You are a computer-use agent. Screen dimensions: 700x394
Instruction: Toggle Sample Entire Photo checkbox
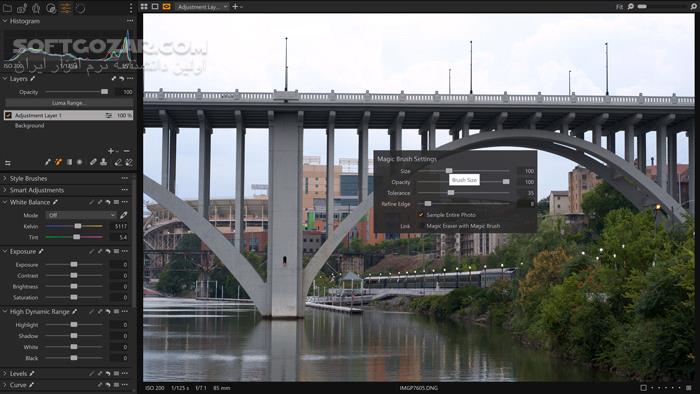[421, 215]
